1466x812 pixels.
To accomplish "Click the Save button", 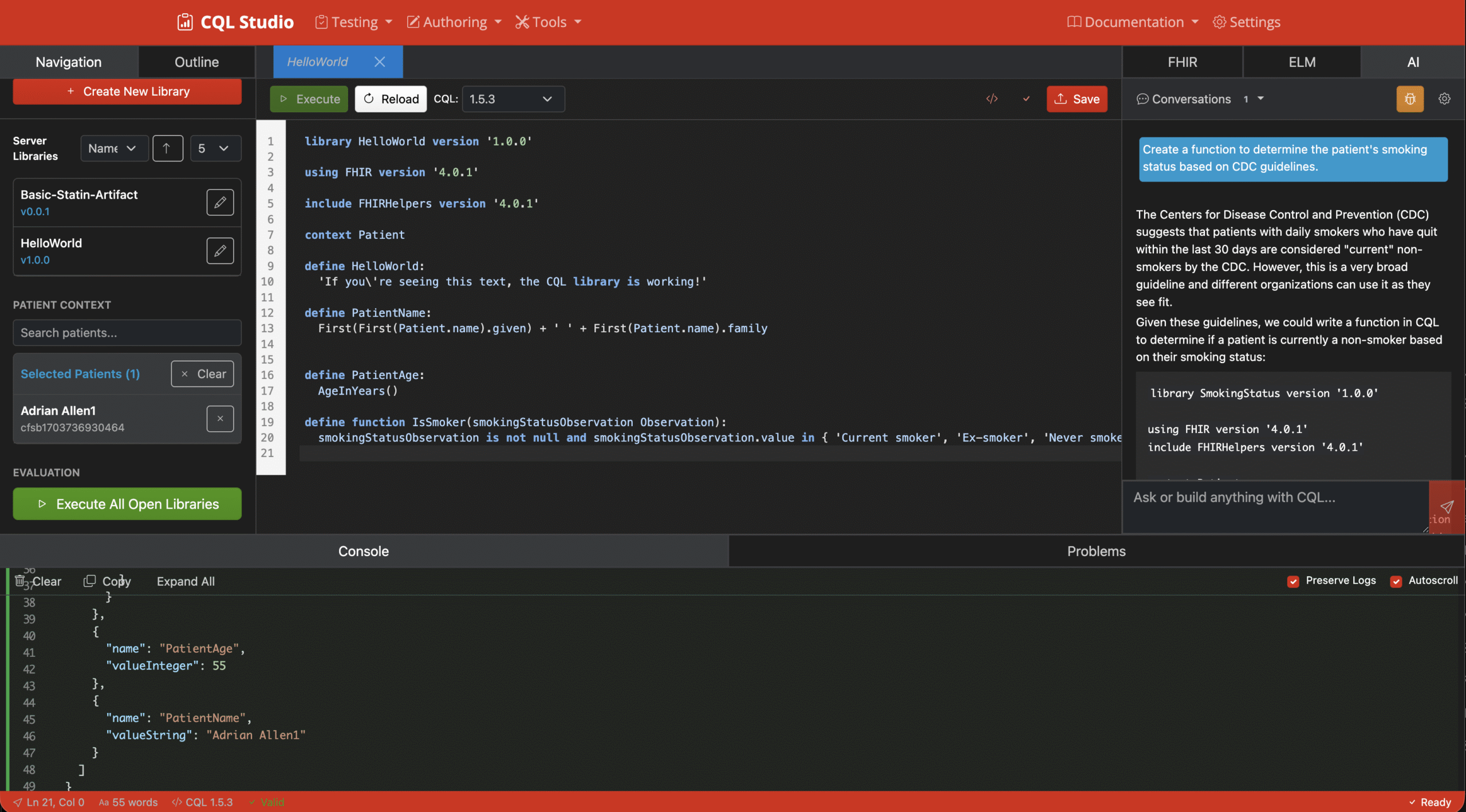I will click(x=1077, y=99).
